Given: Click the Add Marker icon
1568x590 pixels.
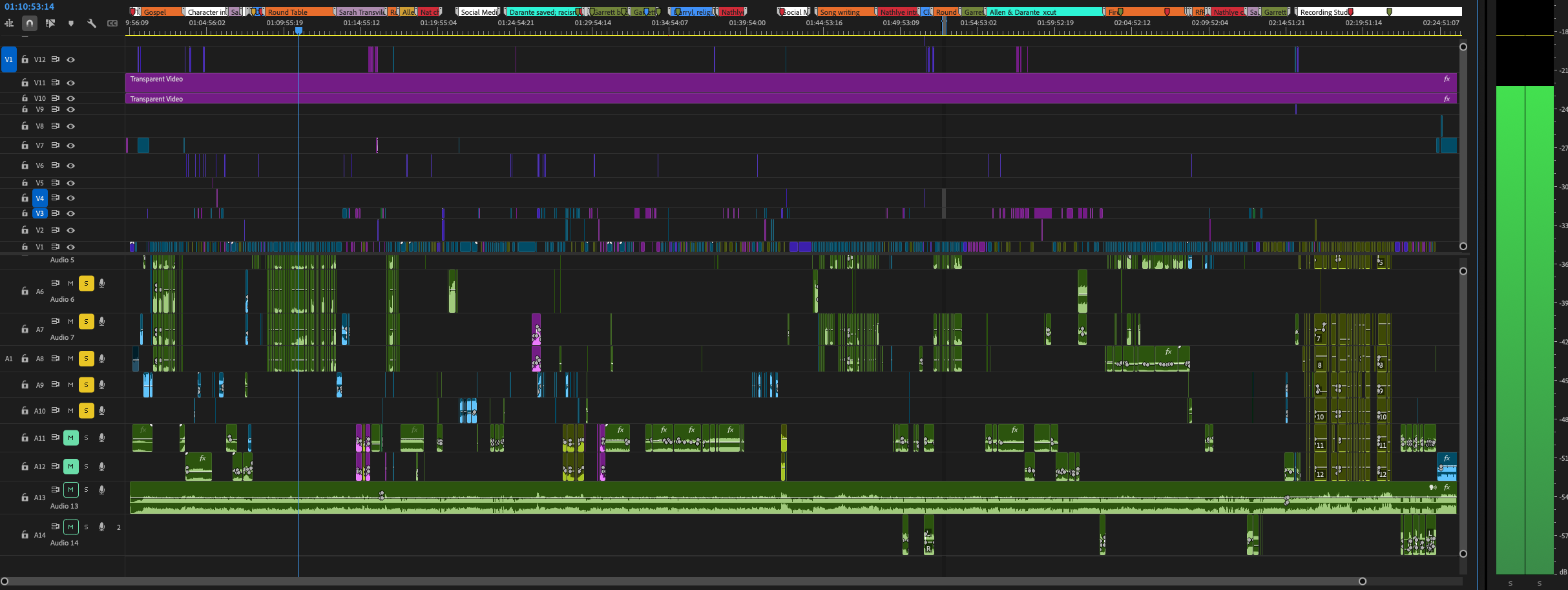Looking at the screenshot, I should pos(71,23).
